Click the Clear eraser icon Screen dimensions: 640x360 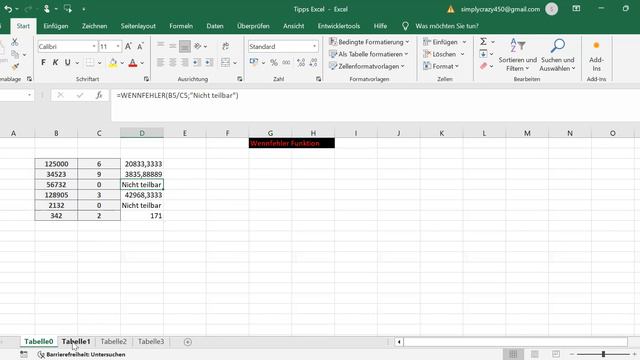click(483, 66)
